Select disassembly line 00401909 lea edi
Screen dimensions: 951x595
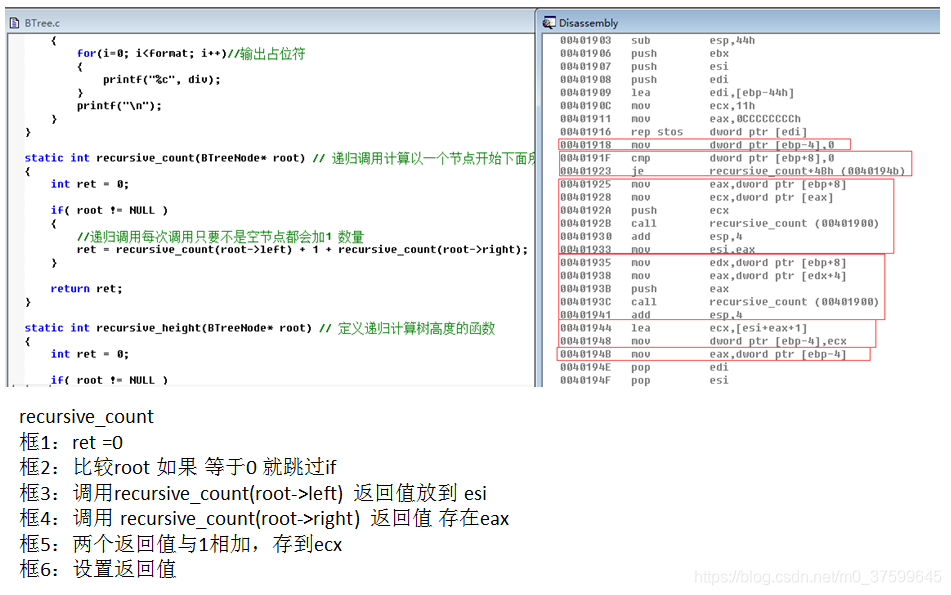coord(677,93)
